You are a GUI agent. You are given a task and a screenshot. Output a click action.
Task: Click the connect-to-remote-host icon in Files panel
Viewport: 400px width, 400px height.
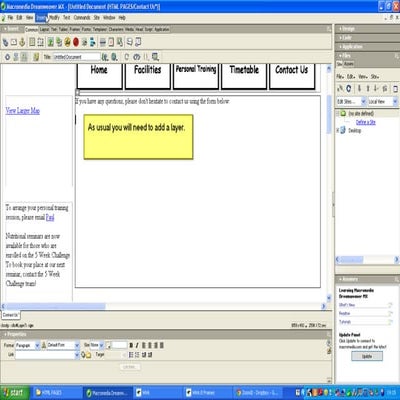tap(340, 89)
